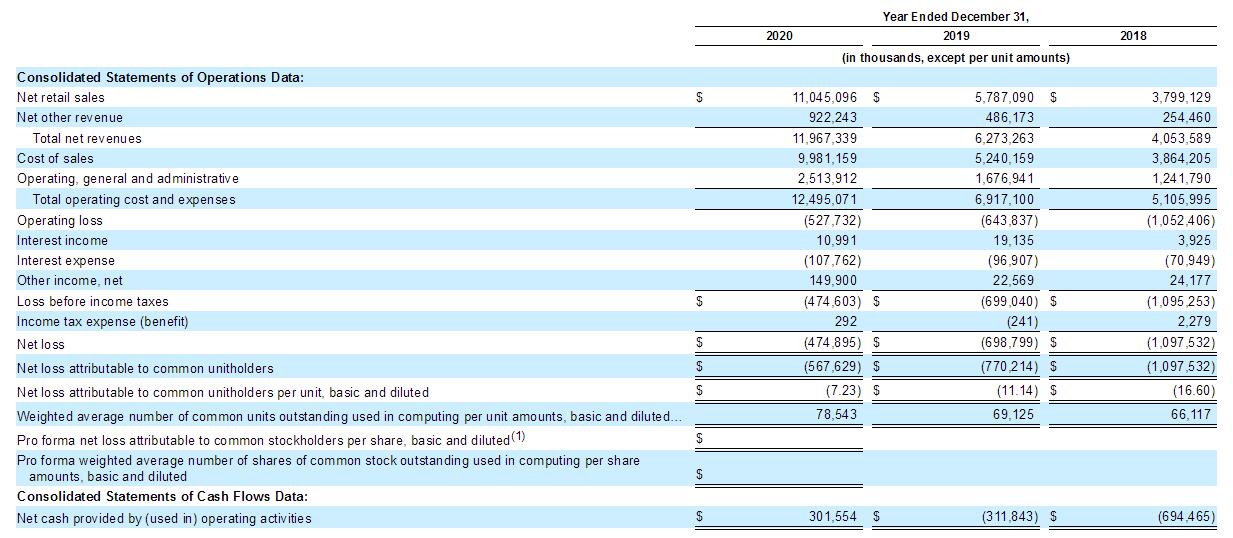Select the 5,240,159 cost of sales value

(x=1005, y=159)
